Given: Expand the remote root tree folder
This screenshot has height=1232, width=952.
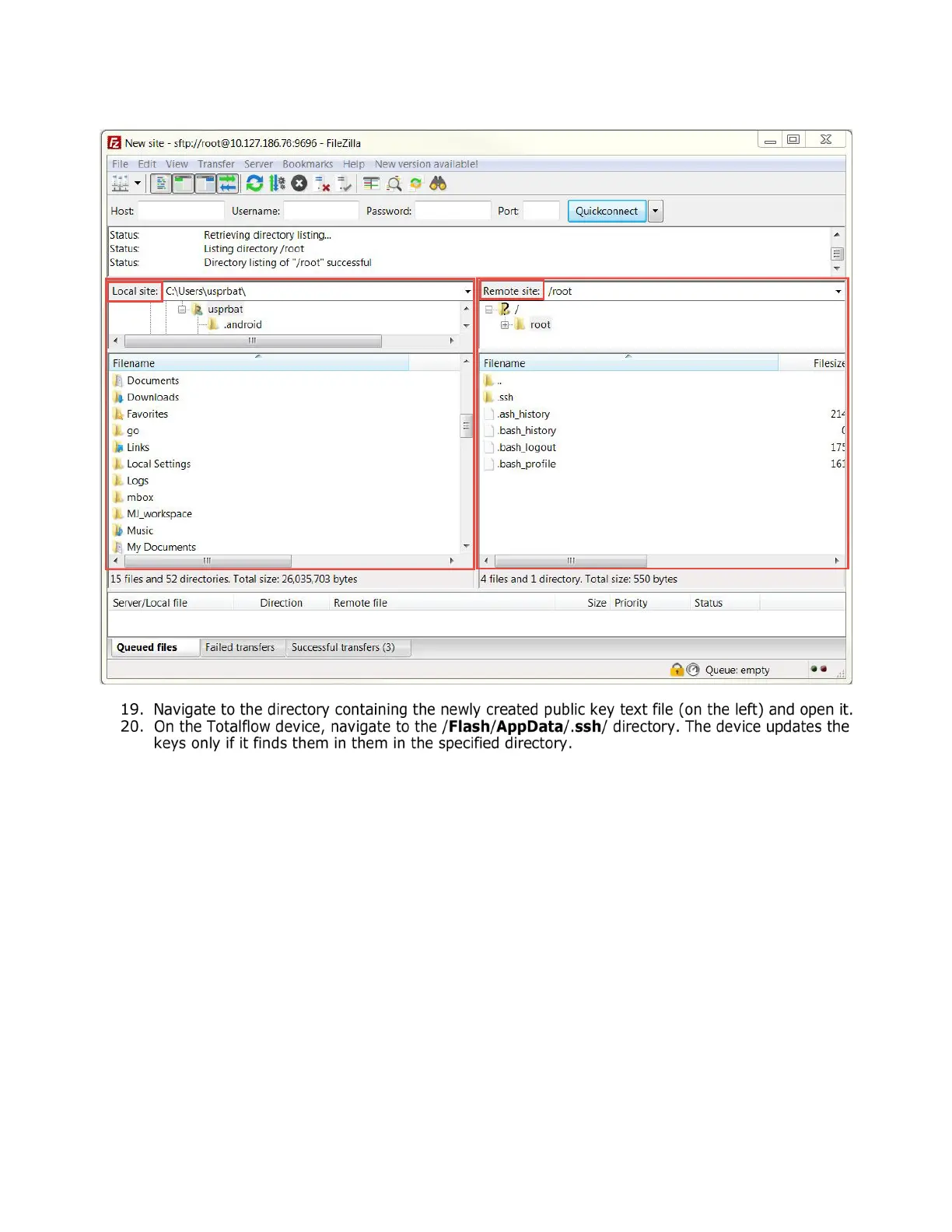Looking at the screenshot, I should click(x=505, y=325).
